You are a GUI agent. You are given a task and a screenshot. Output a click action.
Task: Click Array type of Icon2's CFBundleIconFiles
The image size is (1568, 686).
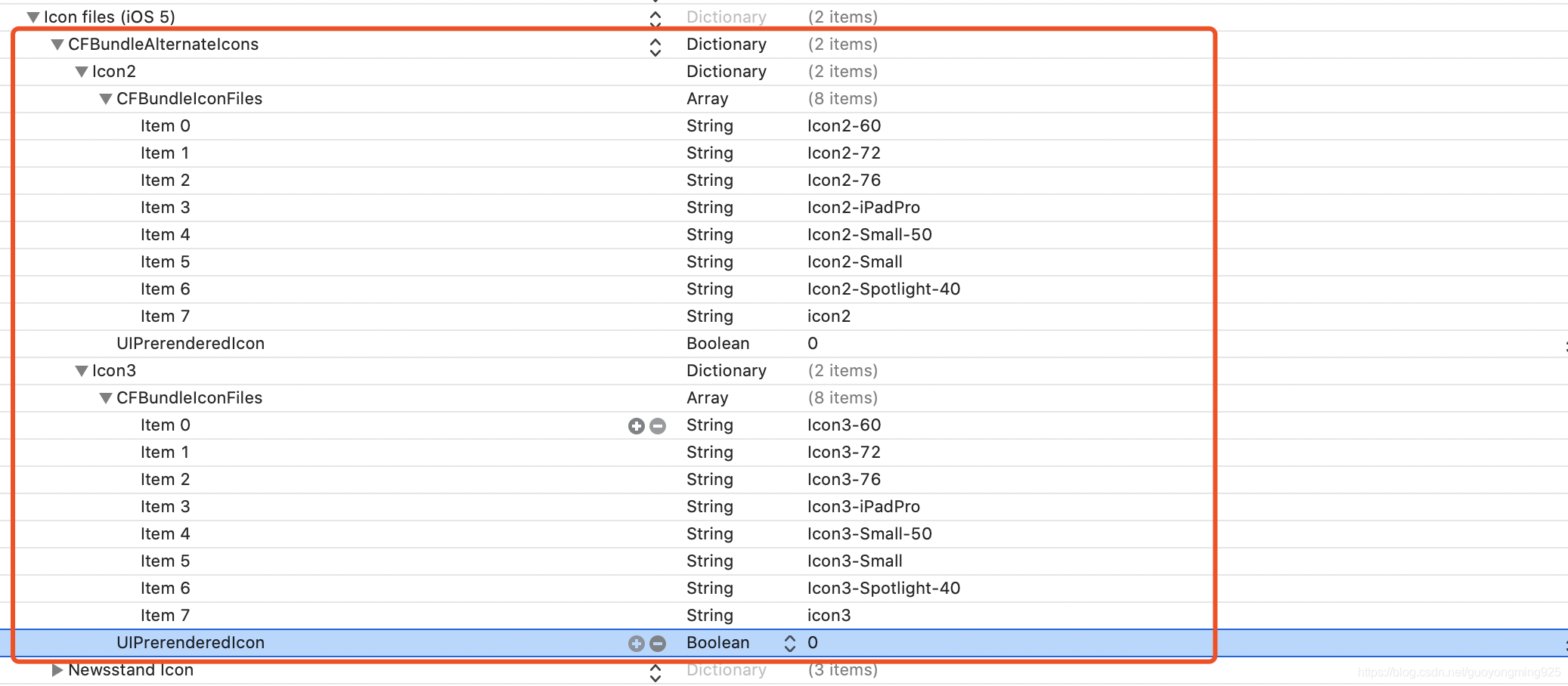coord(708,99)
